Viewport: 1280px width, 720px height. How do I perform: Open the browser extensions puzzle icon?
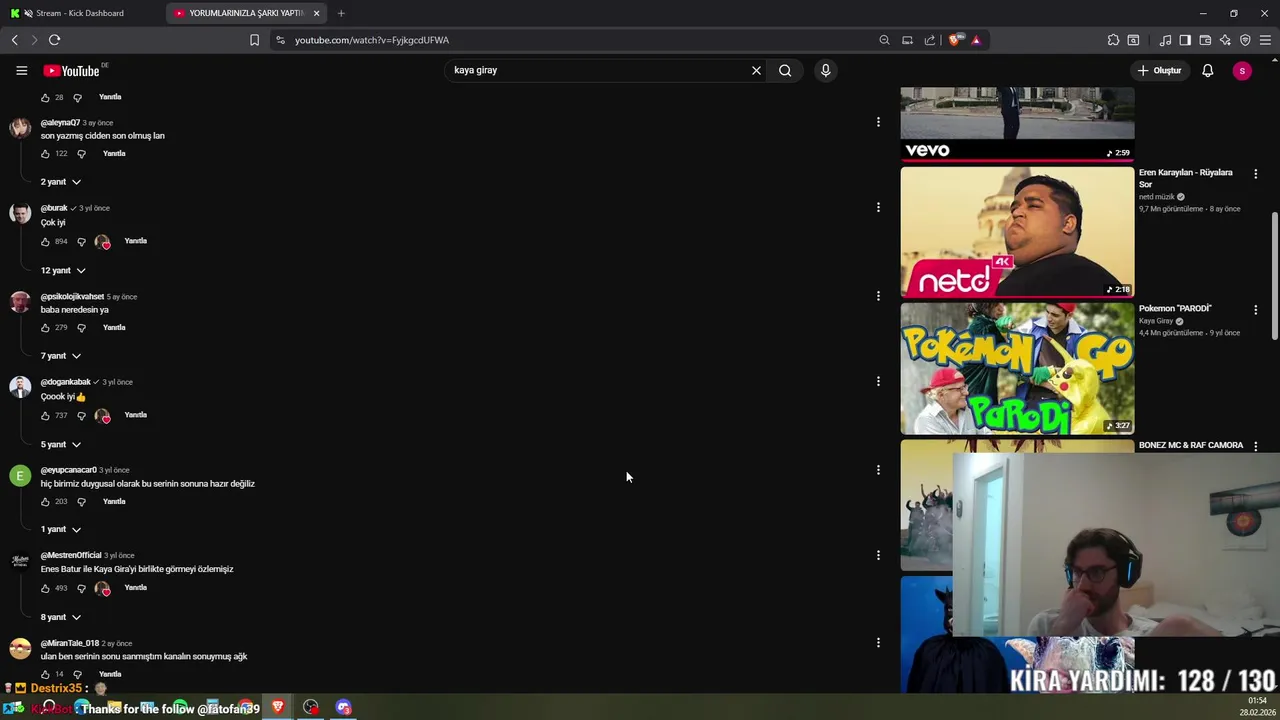(1113, 40)
